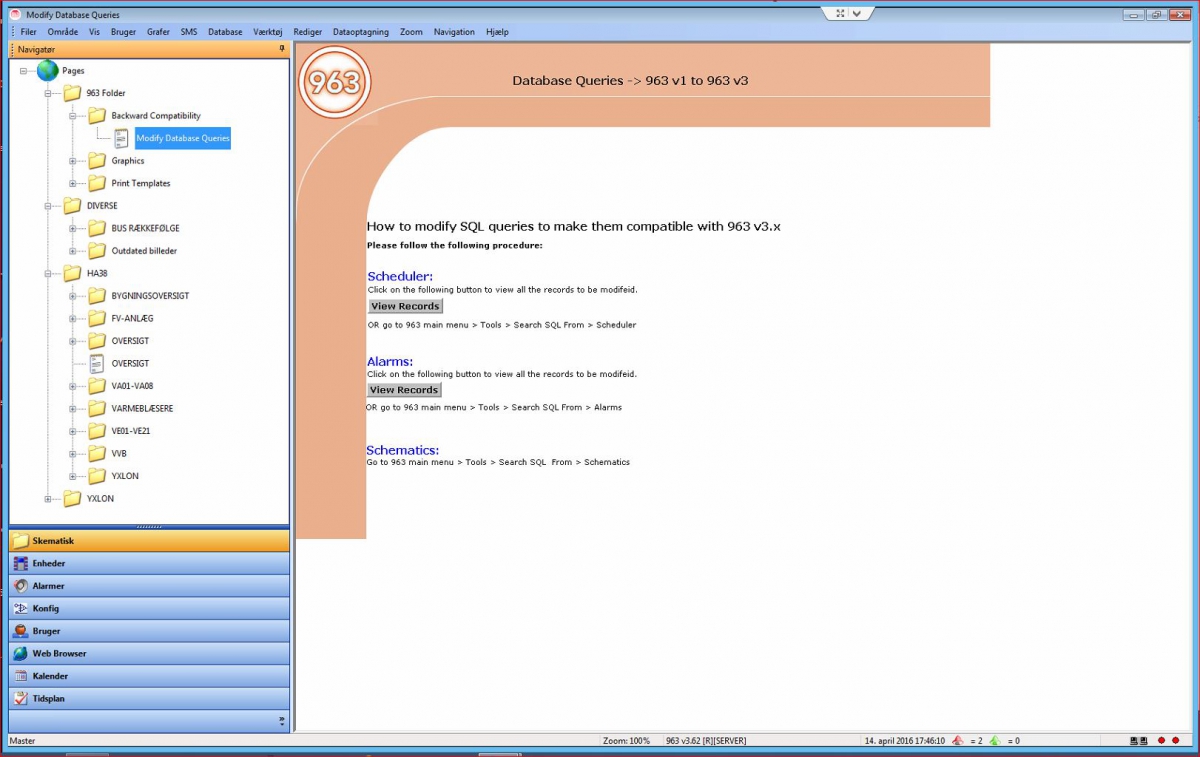Click the Skematisk folder icon in navigation bar

click(x=20, y=541)
